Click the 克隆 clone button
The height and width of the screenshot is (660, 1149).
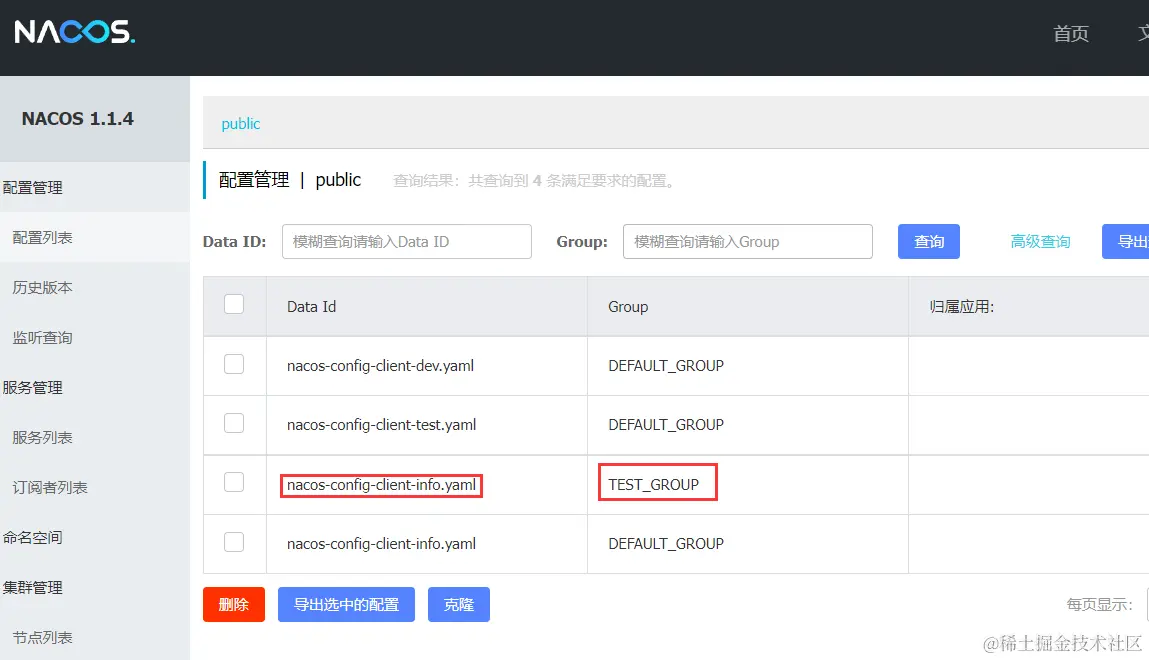tap(459, 604)
